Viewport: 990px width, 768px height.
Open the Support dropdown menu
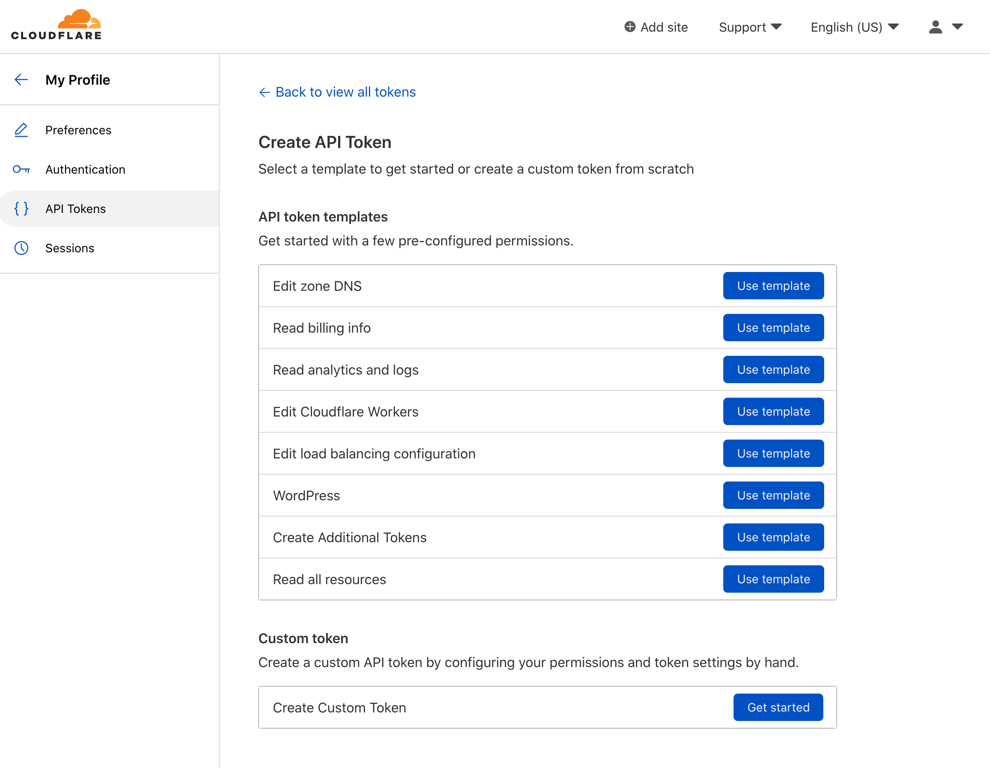pyautogui.click(x=750, y=27)
